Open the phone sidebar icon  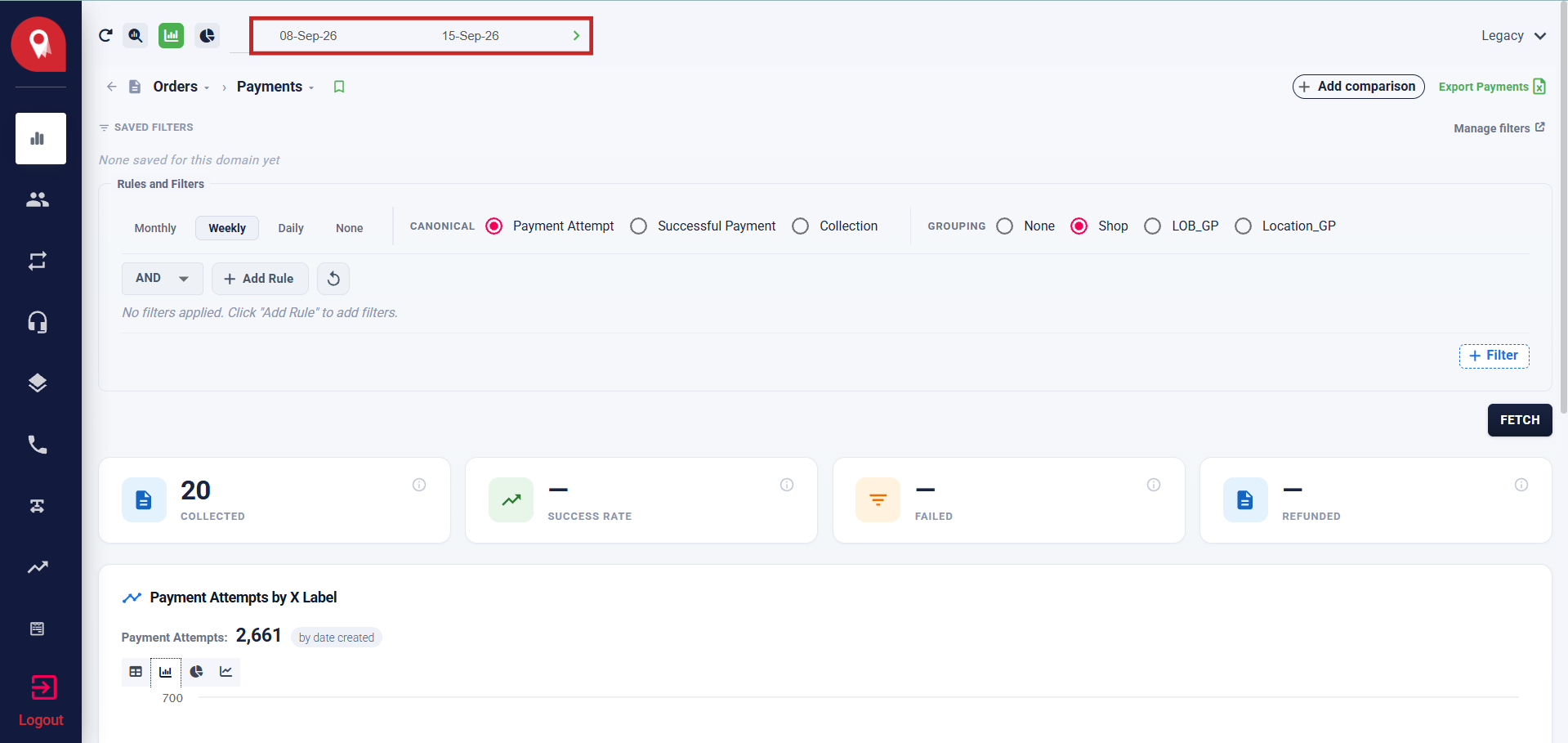coord(38,445)
